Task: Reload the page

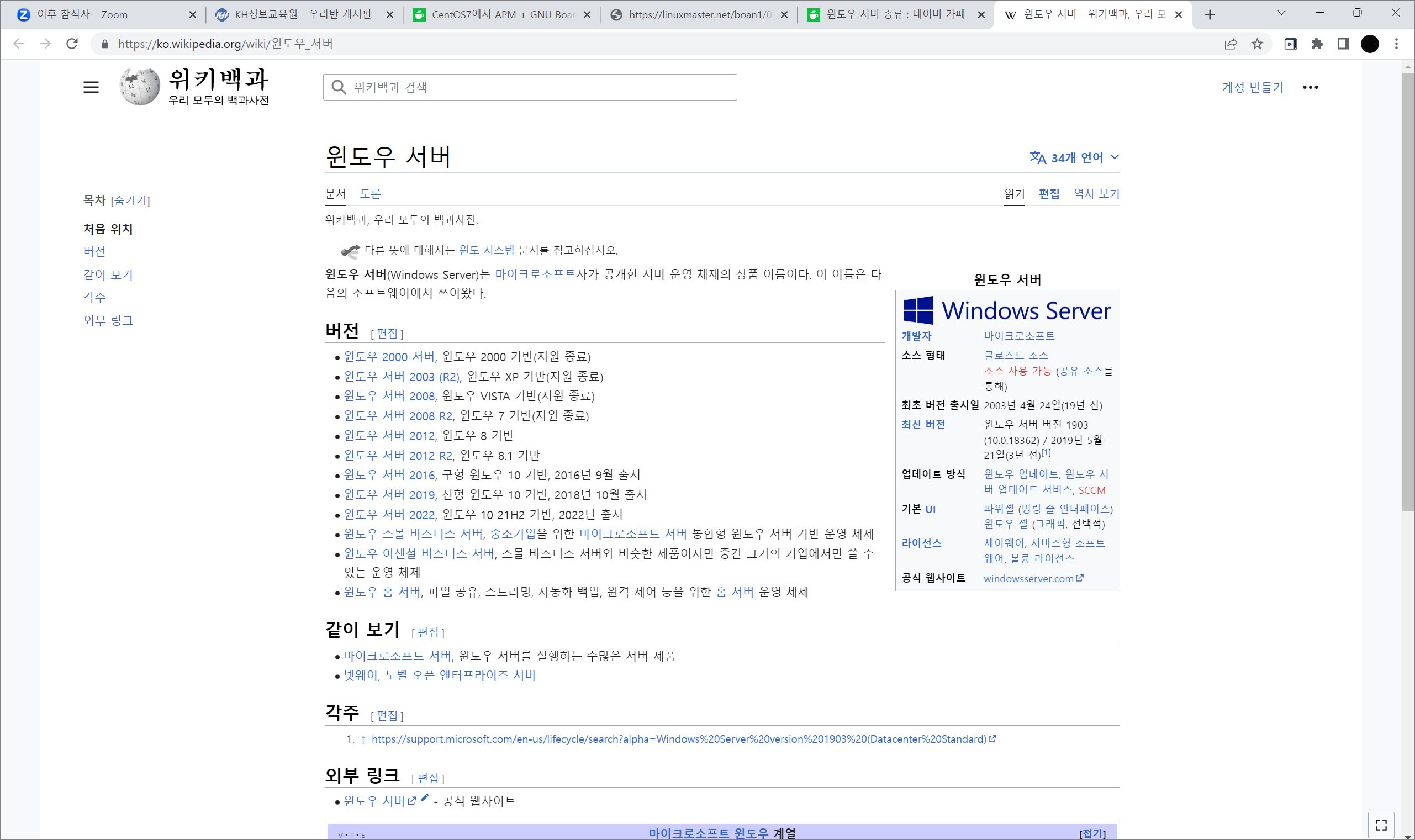Action: pyautogui.click(x=72, y=44)
